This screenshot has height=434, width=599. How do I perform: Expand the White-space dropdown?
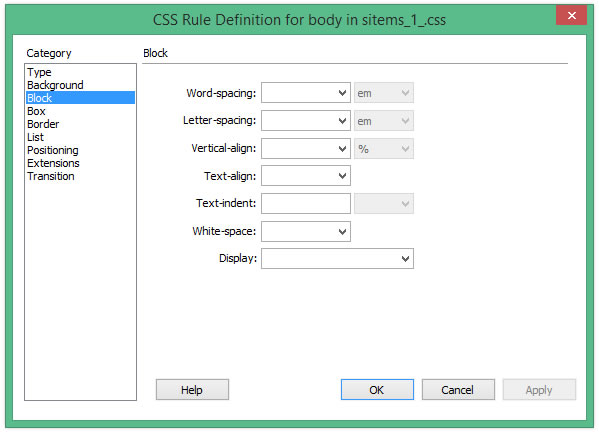[306, 231]
